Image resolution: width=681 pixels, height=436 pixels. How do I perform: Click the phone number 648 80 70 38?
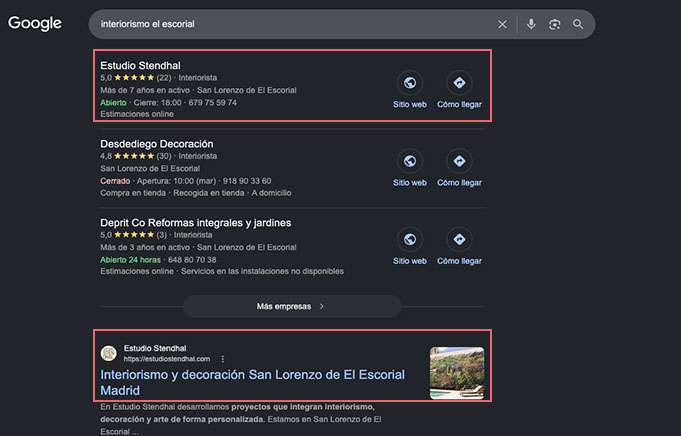pyautogui.click(x=192, y=260)
